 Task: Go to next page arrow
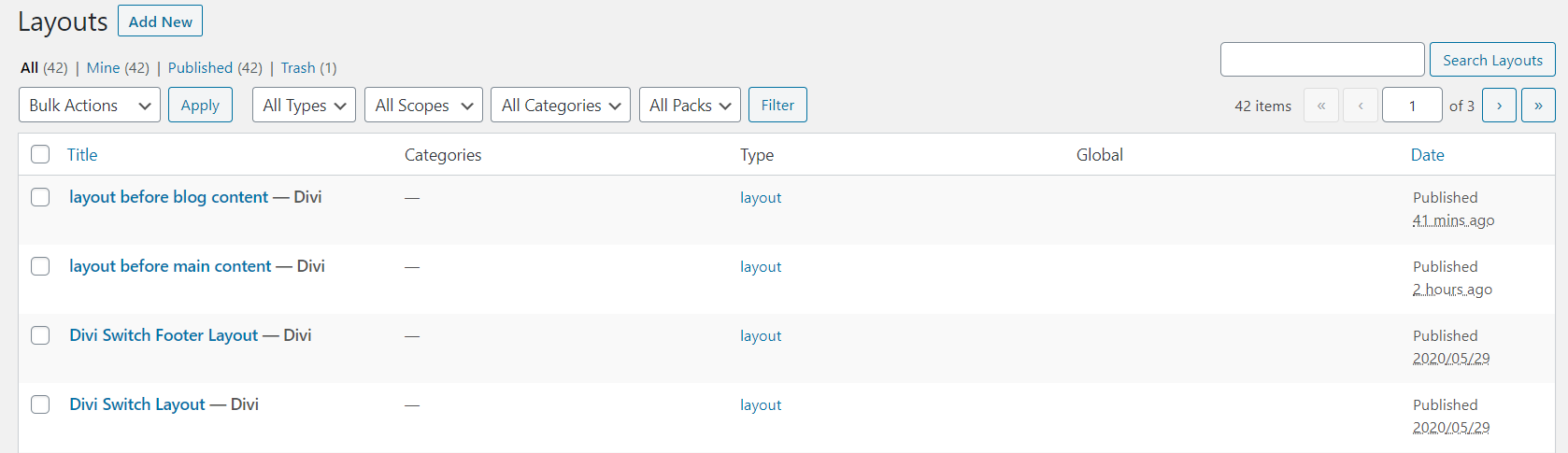pyautogui.click(x=1499, y=106)
